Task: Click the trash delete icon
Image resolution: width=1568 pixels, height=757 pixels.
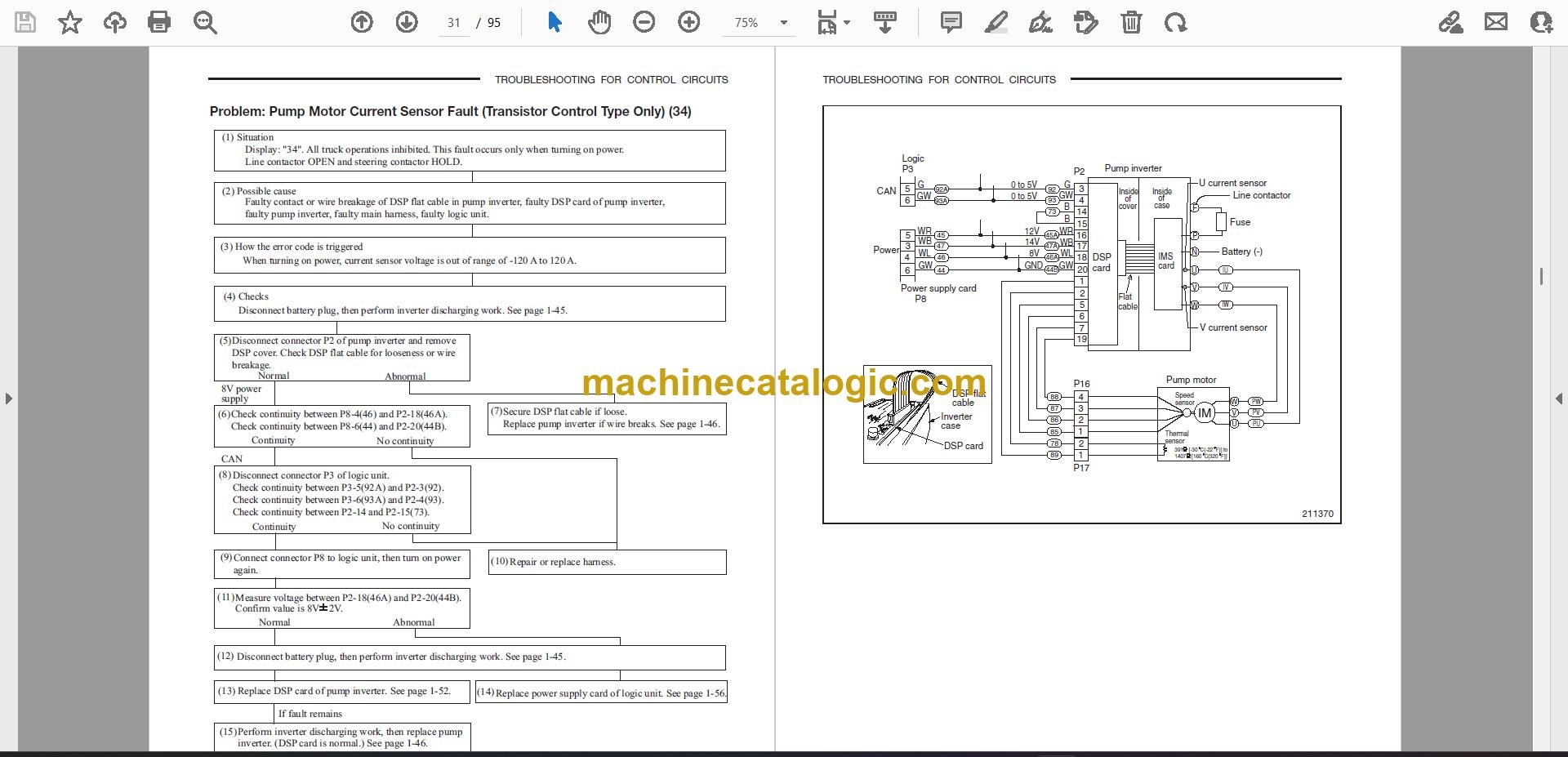Action: tap(1131, 22)
